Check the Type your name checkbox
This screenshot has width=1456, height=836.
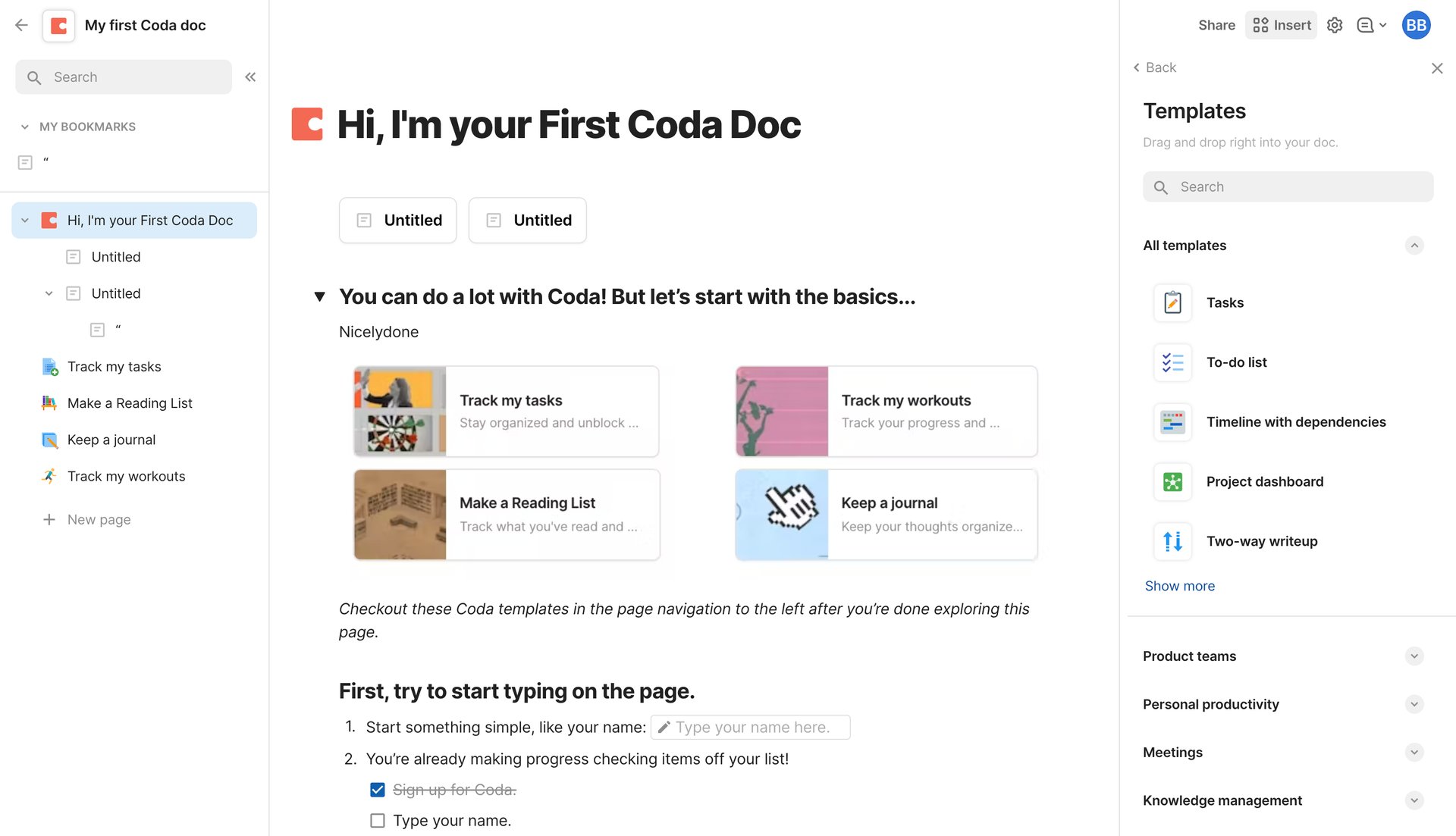tap(377, 820)
